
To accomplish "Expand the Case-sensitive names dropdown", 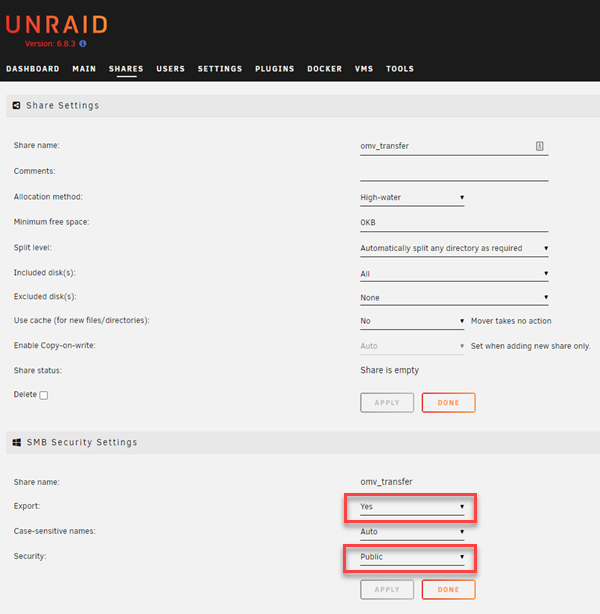I will (x=412, y=532).
